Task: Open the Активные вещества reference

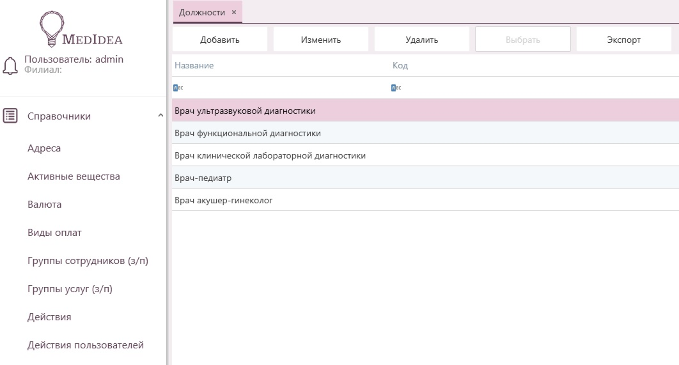Action: point(74,176)
